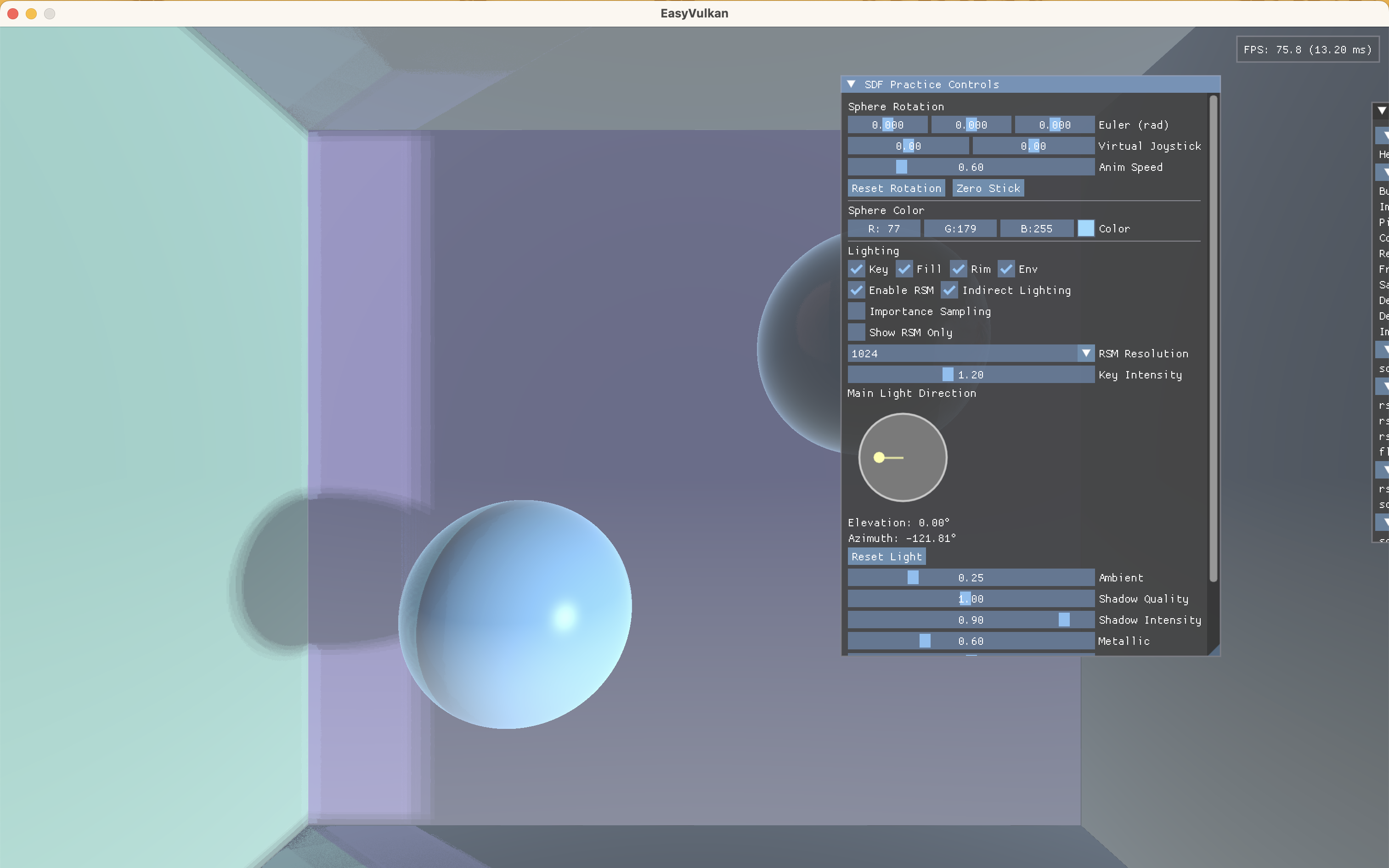1389x868 pixels.
Task: Click the first Virtual Joystick slider
Action: [908, 147]
